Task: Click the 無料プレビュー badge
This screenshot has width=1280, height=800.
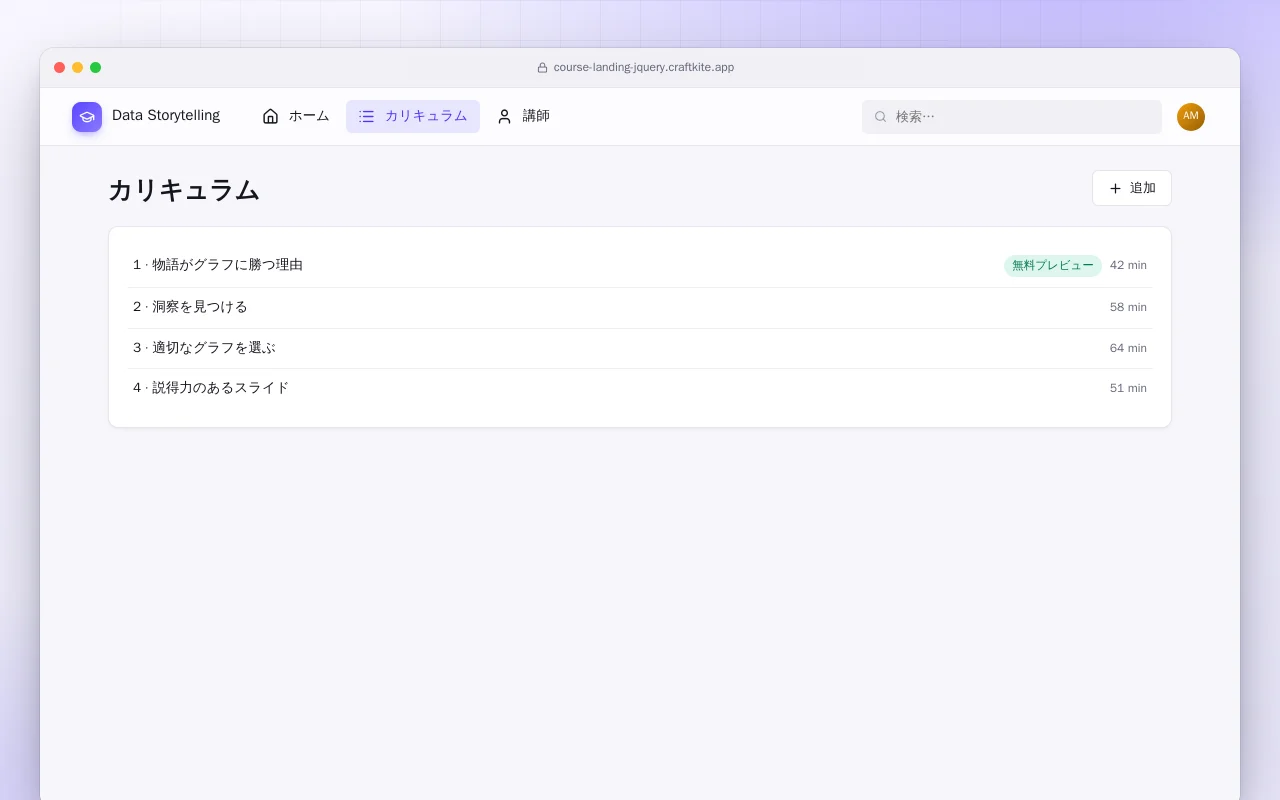Action: tap(1053, 266)
